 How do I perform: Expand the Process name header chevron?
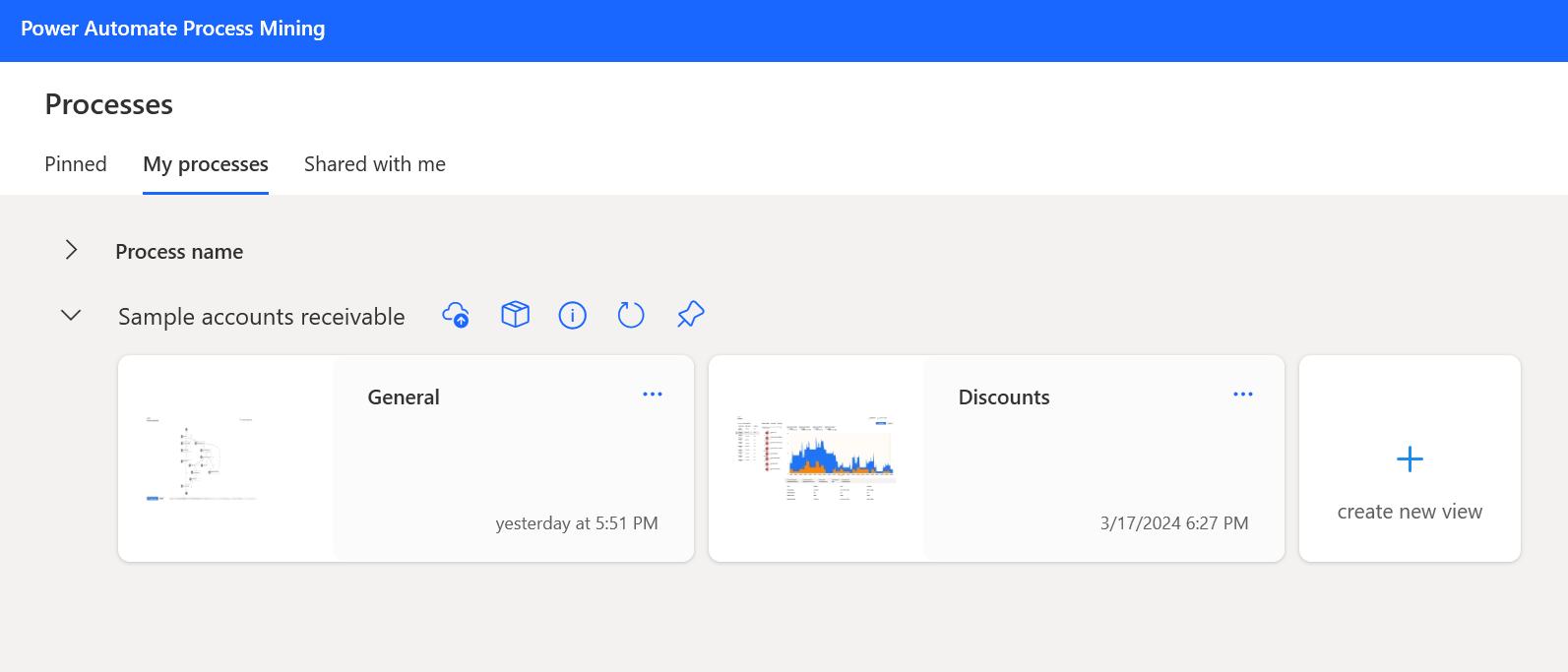(71, 250)
